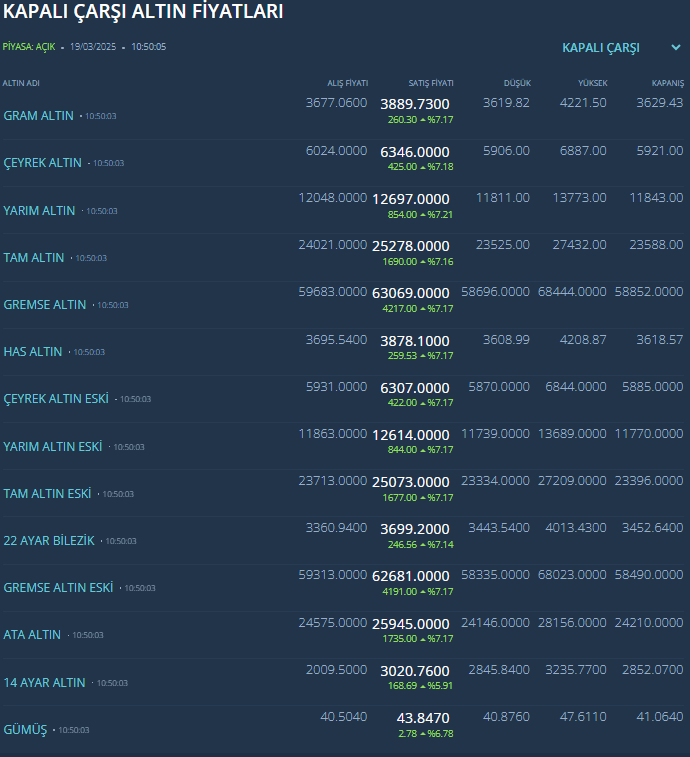This screenshot has height=757, width=690.
Task: Select Ata Altın selling price 25945.0000
Action: click(411, 624)
